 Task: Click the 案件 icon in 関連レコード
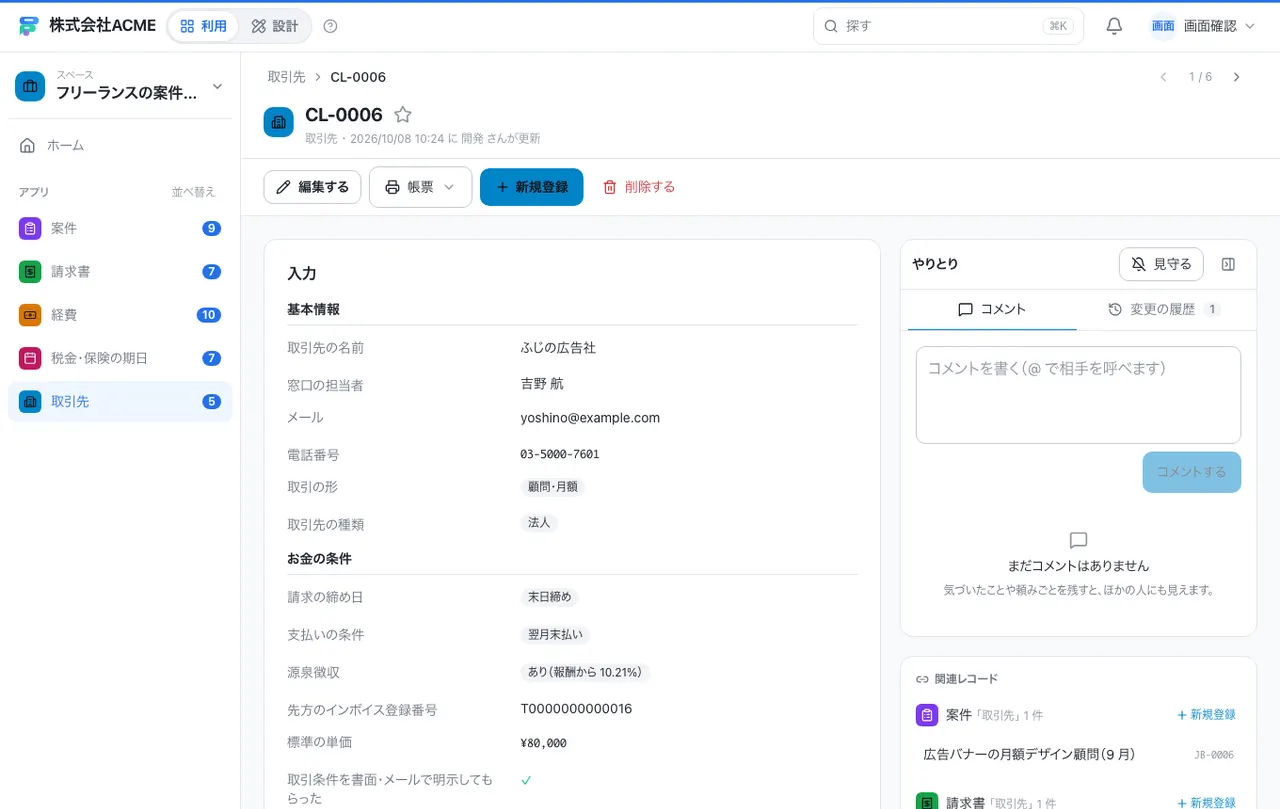pyautogui.click(x=927, y=715)
